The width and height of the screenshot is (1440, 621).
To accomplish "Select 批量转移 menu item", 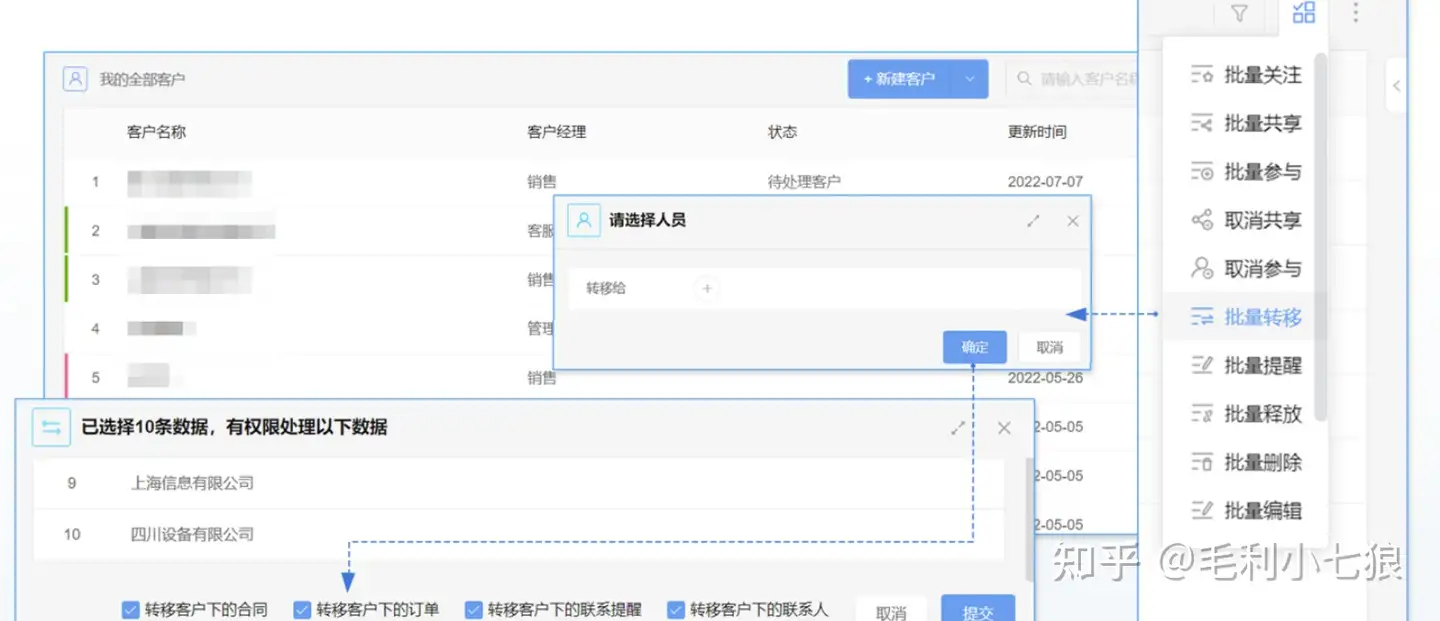I will pyautogui.click(x=1246, y=318).
